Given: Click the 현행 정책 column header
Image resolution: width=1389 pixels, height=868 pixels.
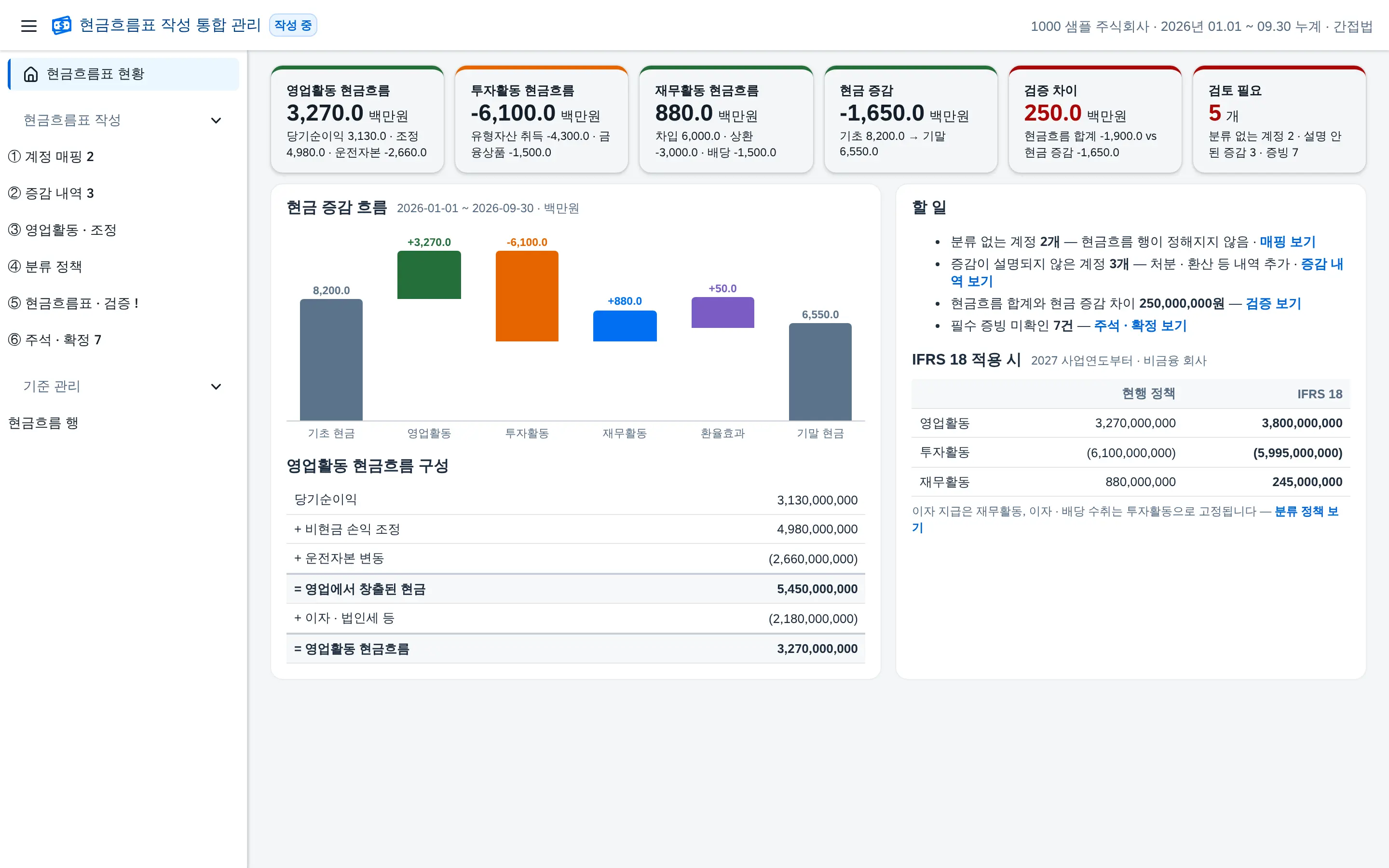Looking at the screenshot, I should pyautogui.click(x=1148, y=394).
